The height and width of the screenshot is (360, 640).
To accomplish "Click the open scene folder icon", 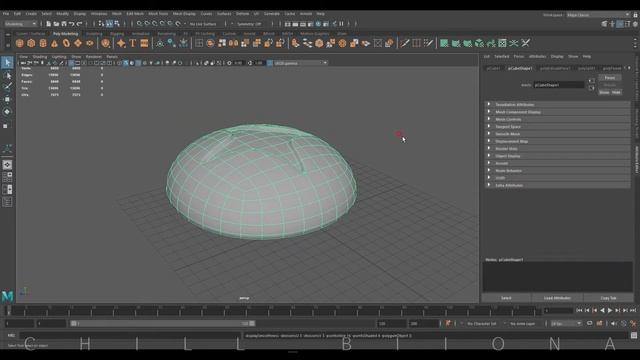I will 56,24.
